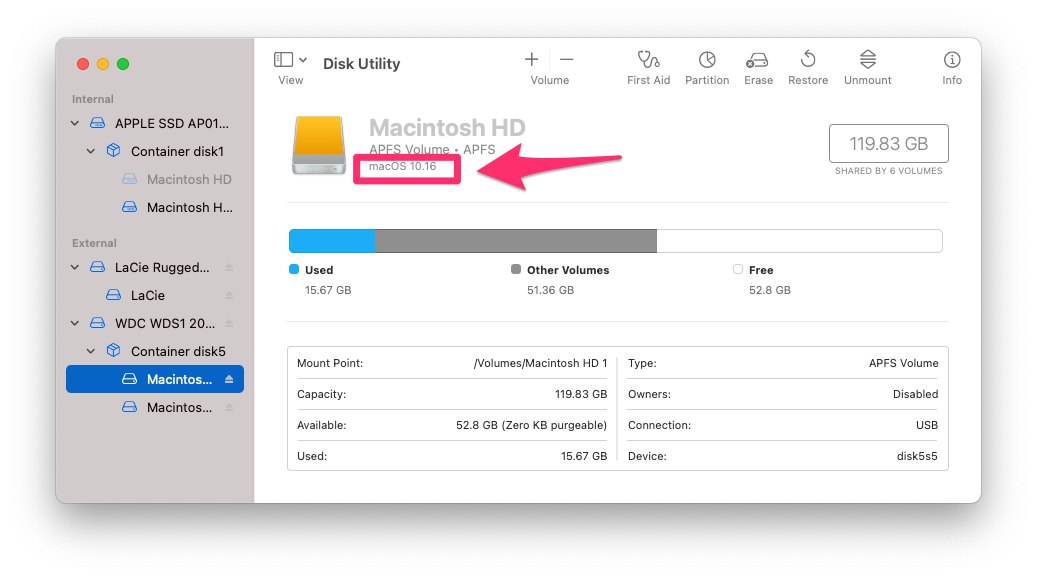The image size is (1037, 577).
Task: Show volume Info
Action: (x=952, y=60)
